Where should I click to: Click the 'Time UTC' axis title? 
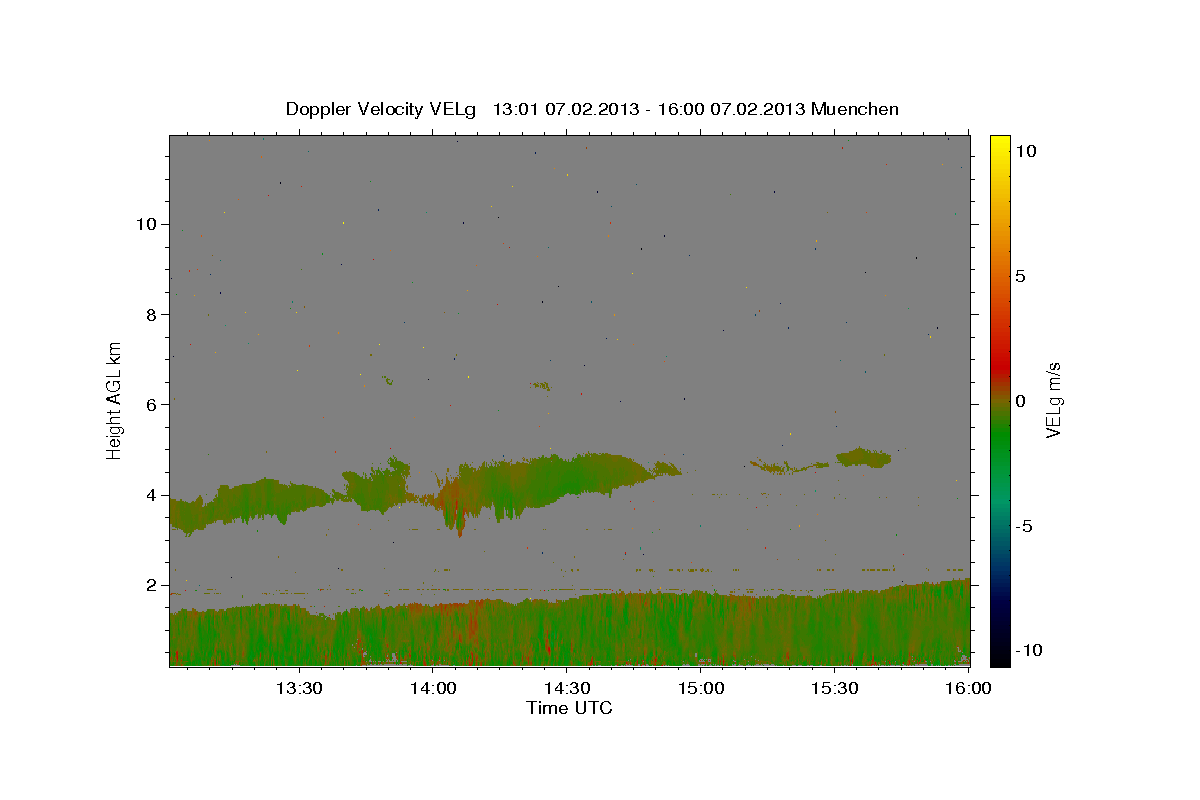point(569,708)
